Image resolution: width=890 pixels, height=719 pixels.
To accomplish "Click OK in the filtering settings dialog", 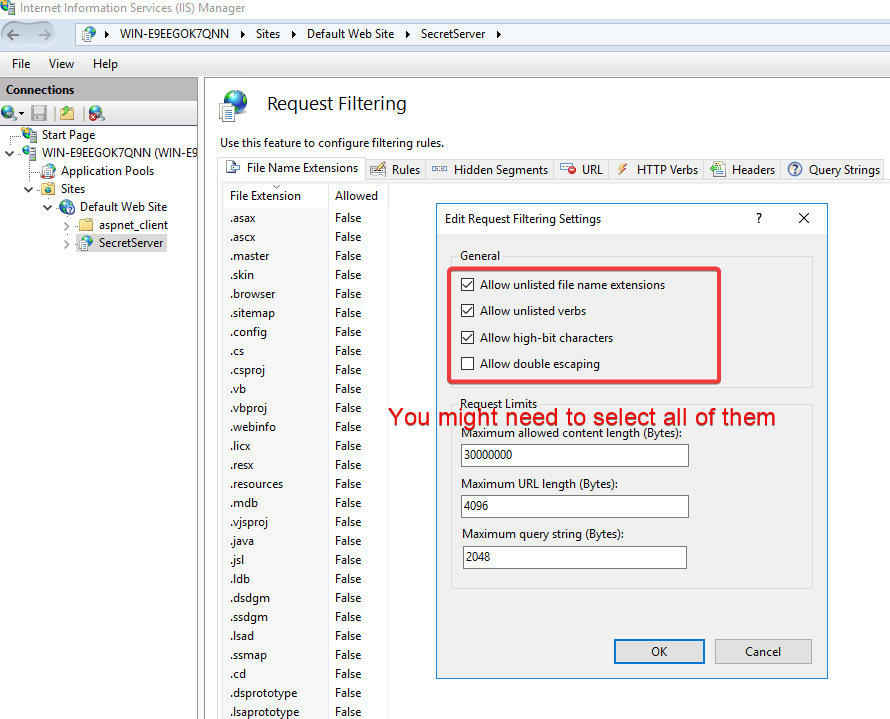I will (659, 651).
